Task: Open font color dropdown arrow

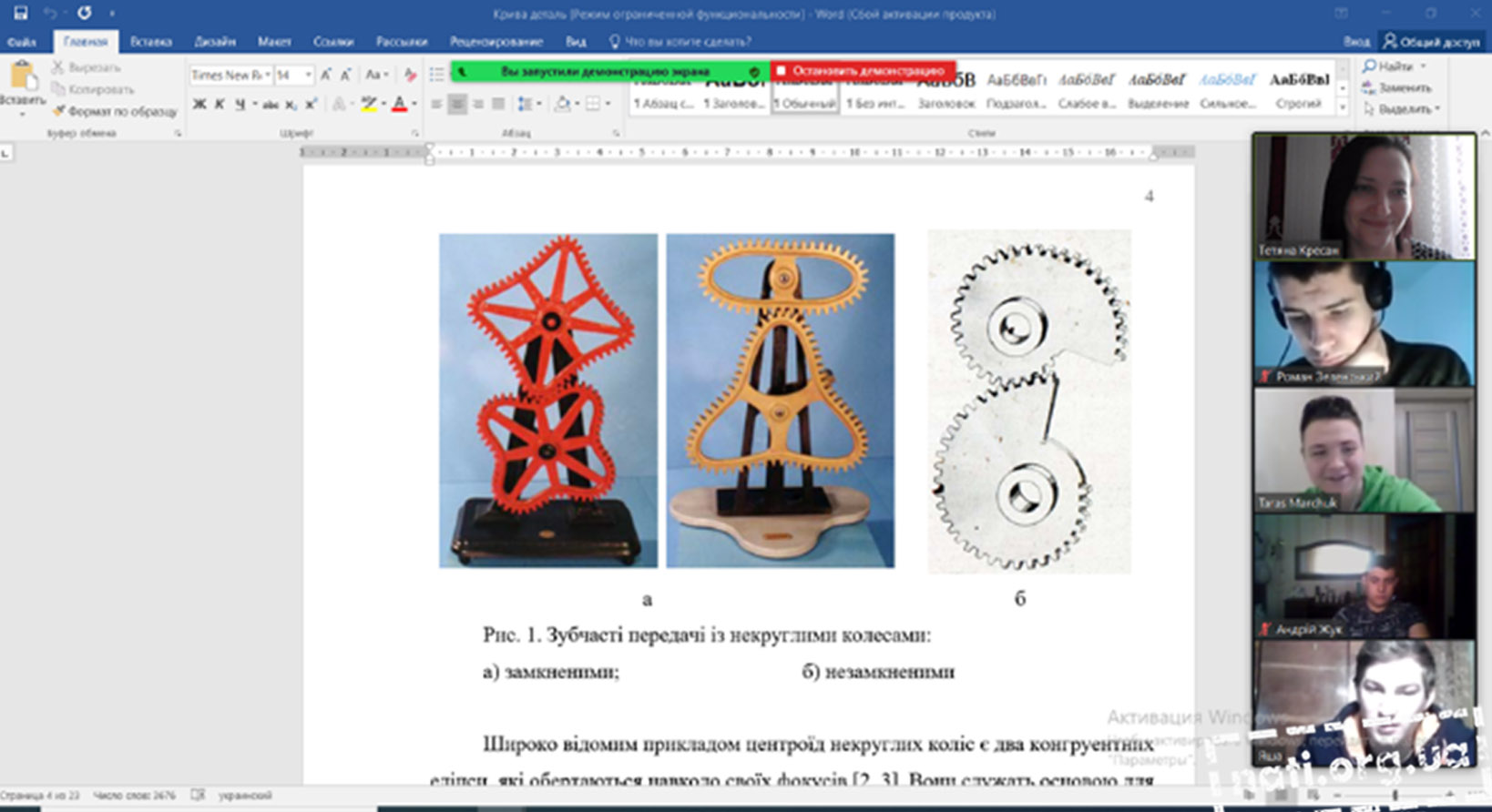Action: (x=413, y=105)
